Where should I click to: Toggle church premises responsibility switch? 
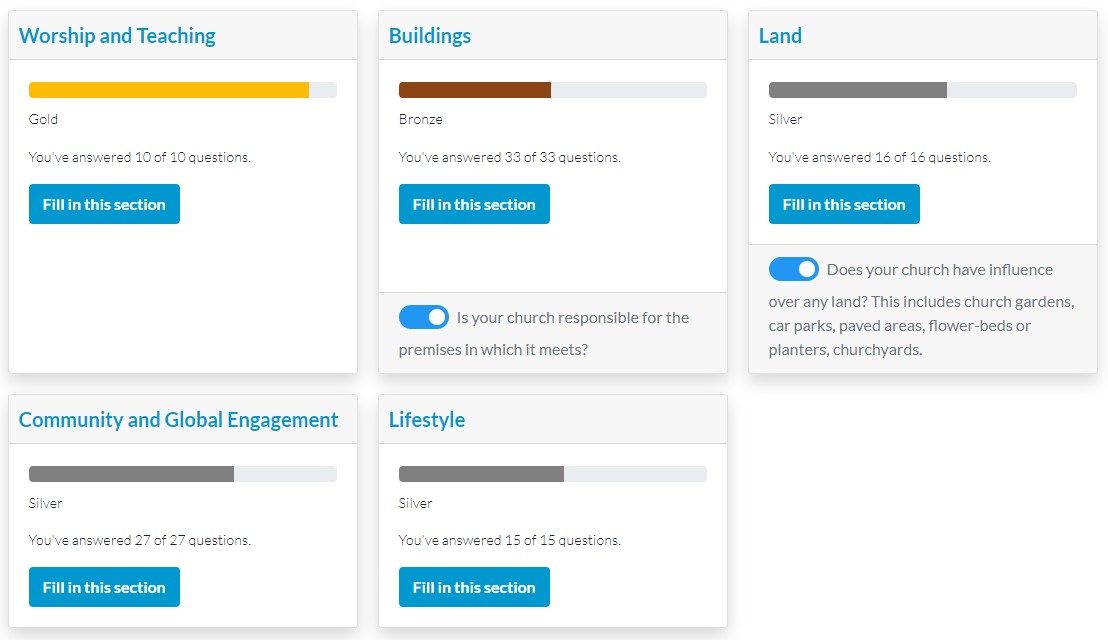(423, 317)
